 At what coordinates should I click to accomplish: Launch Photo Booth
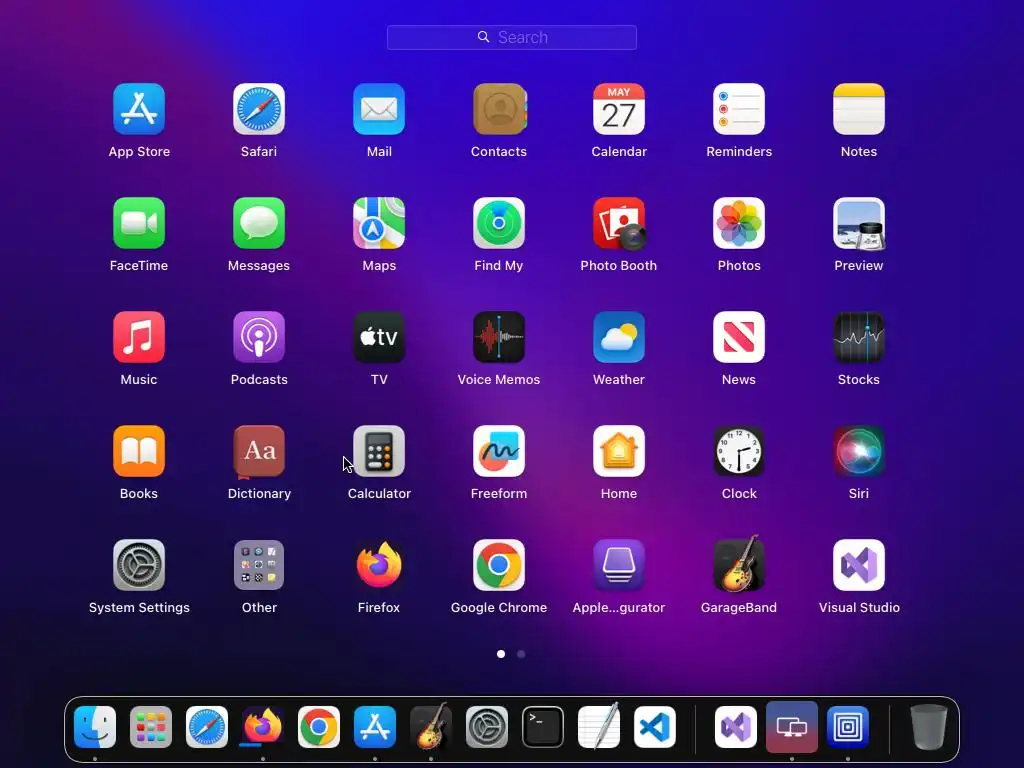click(x=618, y=223)
